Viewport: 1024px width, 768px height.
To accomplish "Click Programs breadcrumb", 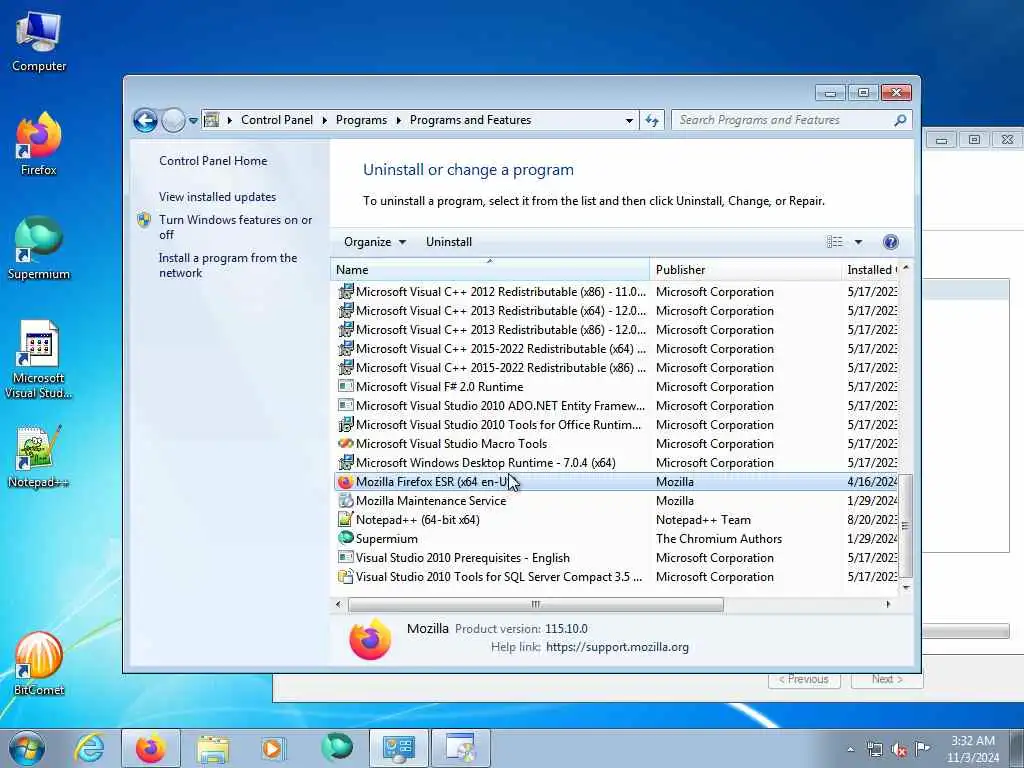I will 361,120.
